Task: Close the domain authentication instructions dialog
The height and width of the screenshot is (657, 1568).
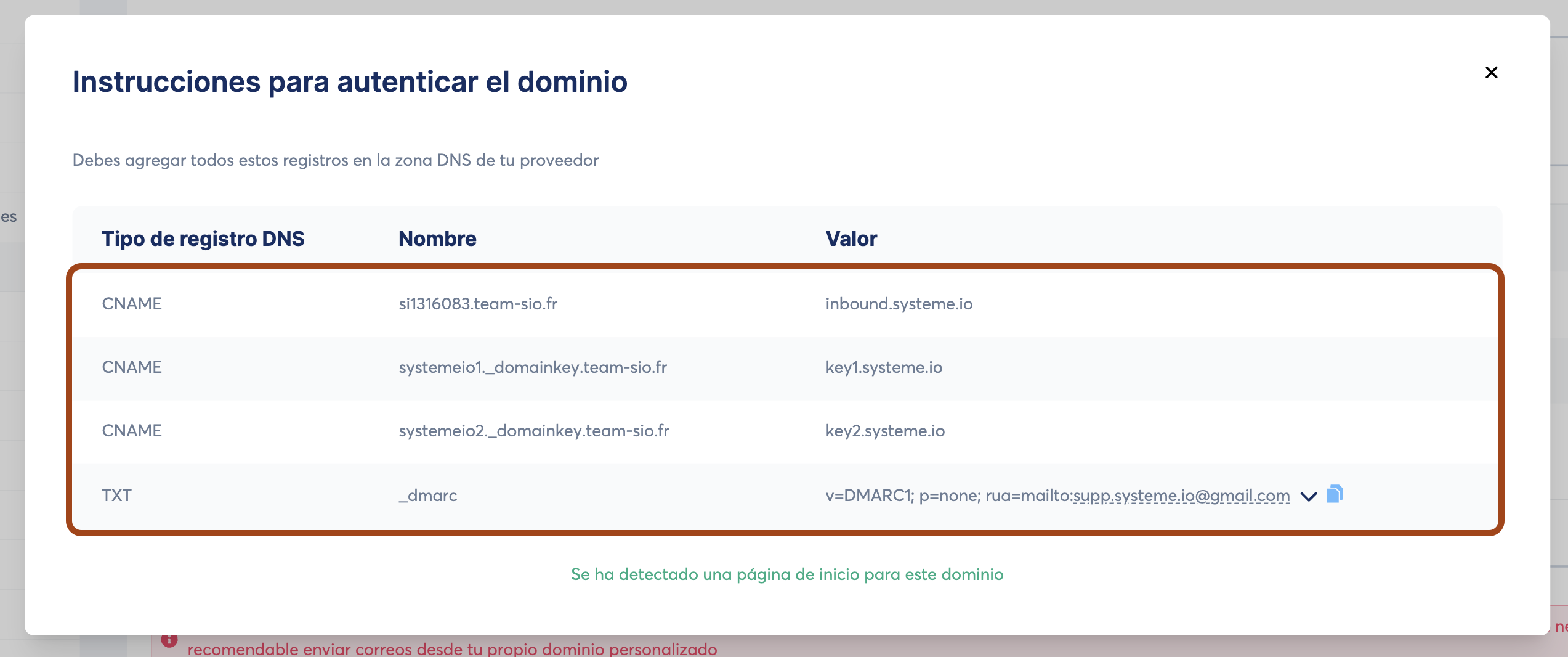Action: pos(1491,73)
